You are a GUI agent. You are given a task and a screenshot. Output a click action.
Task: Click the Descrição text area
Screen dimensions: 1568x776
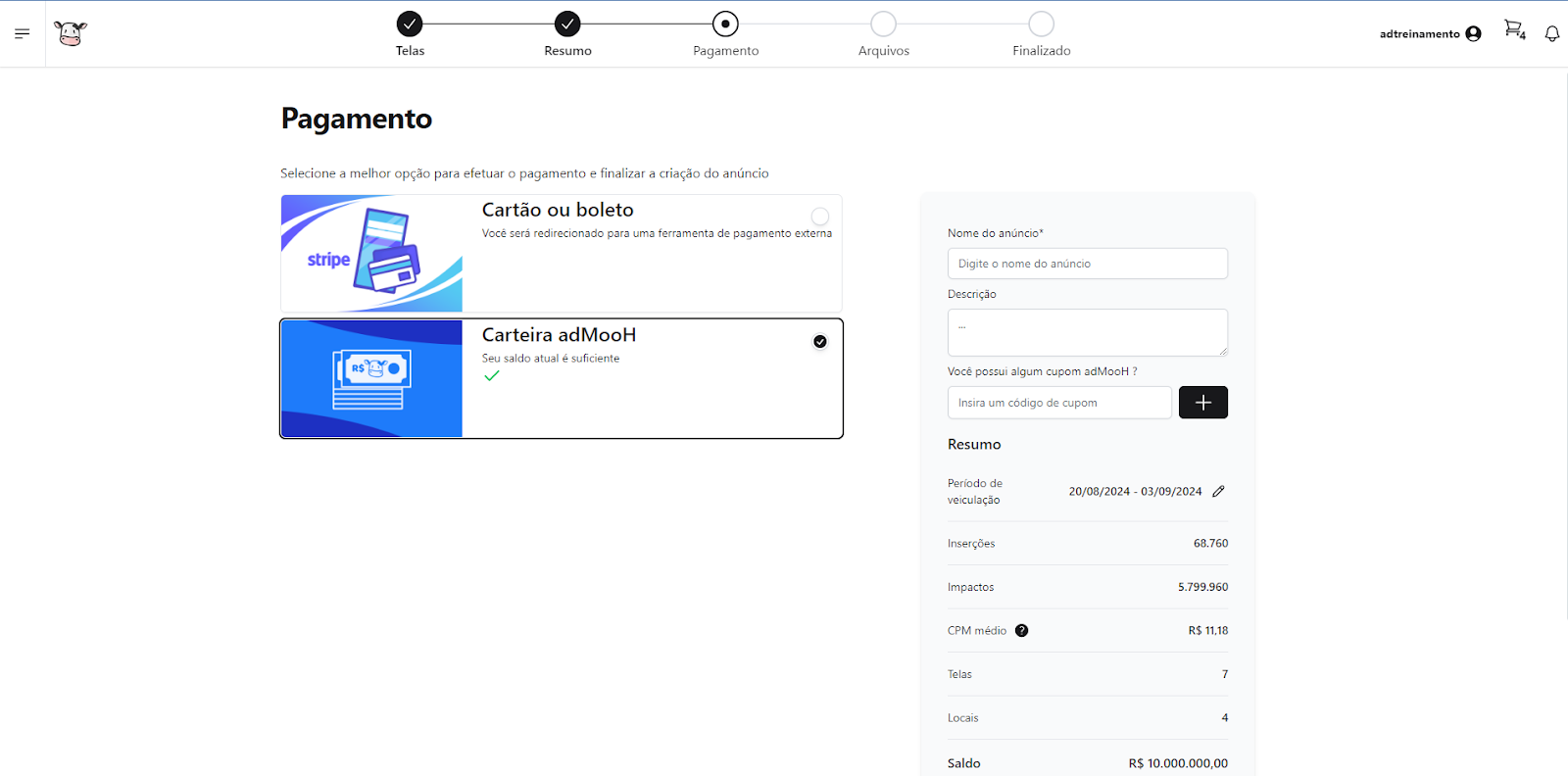coord(1088,332)
